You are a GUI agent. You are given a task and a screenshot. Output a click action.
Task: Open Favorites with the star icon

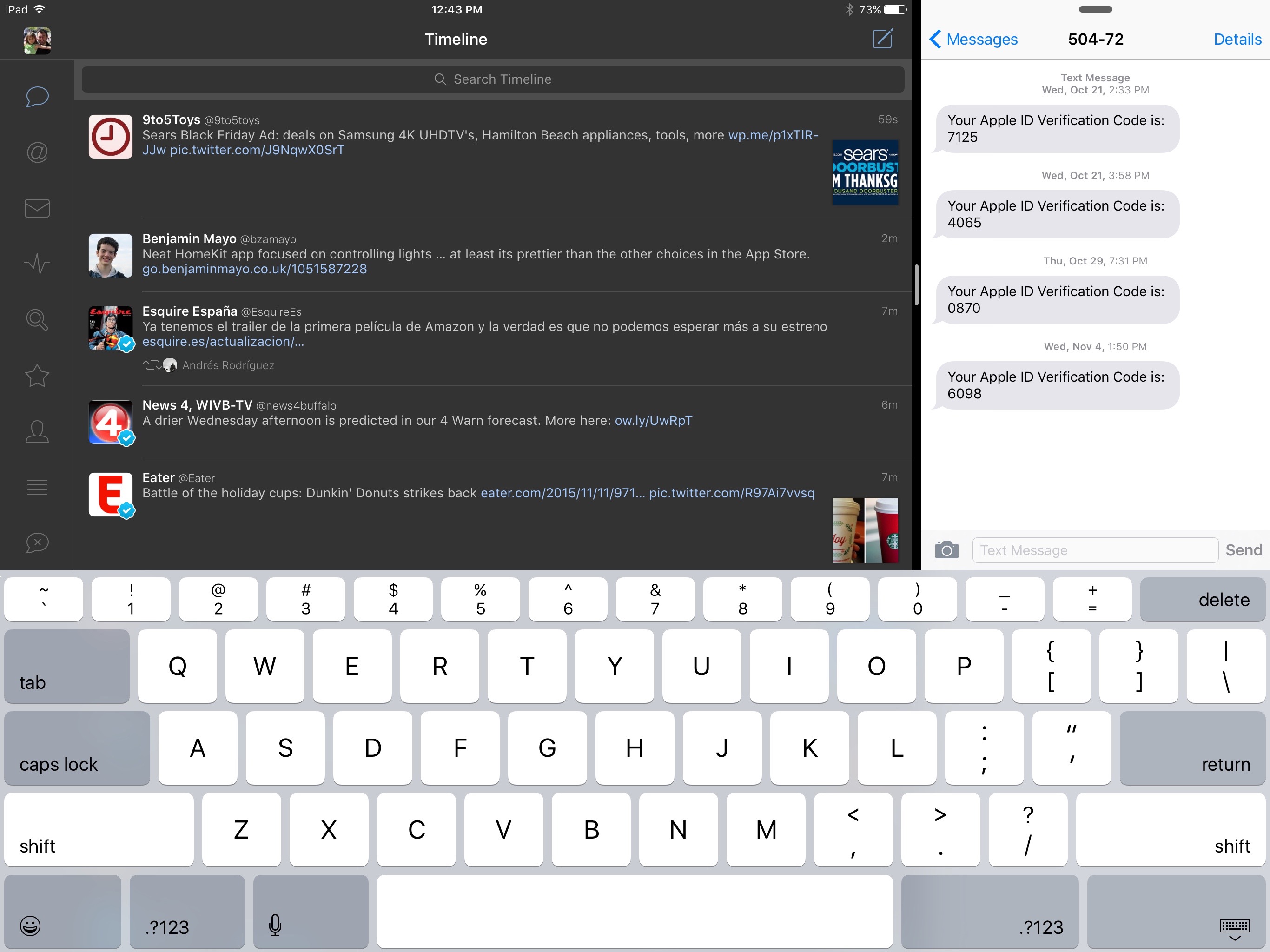coord(36,376)
